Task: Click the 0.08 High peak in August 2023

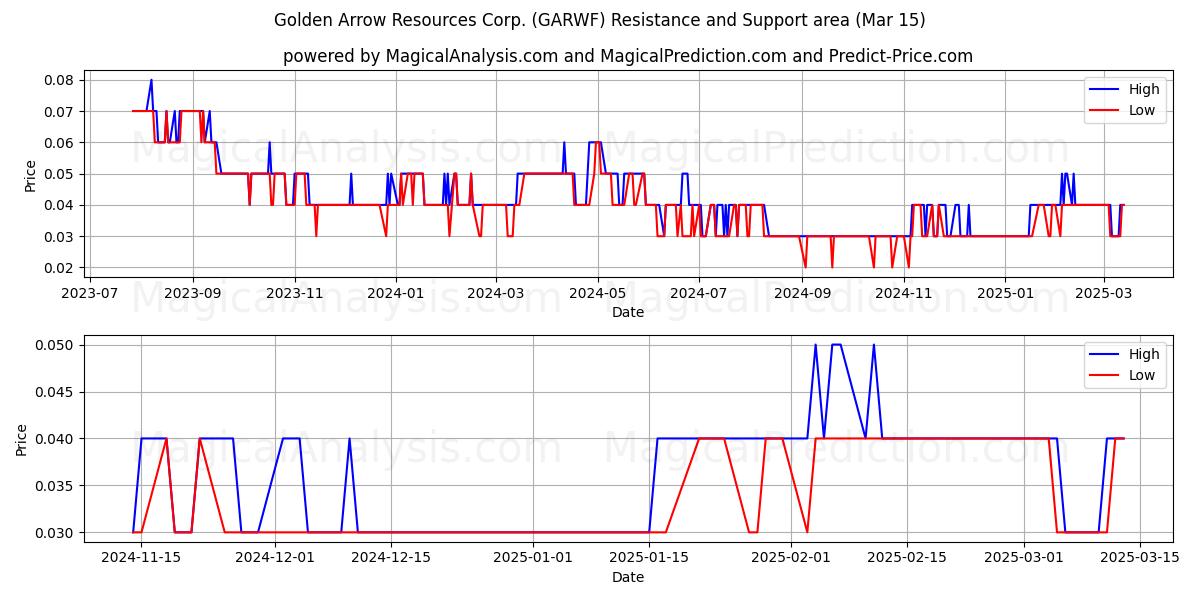Action: coord(151,80)
